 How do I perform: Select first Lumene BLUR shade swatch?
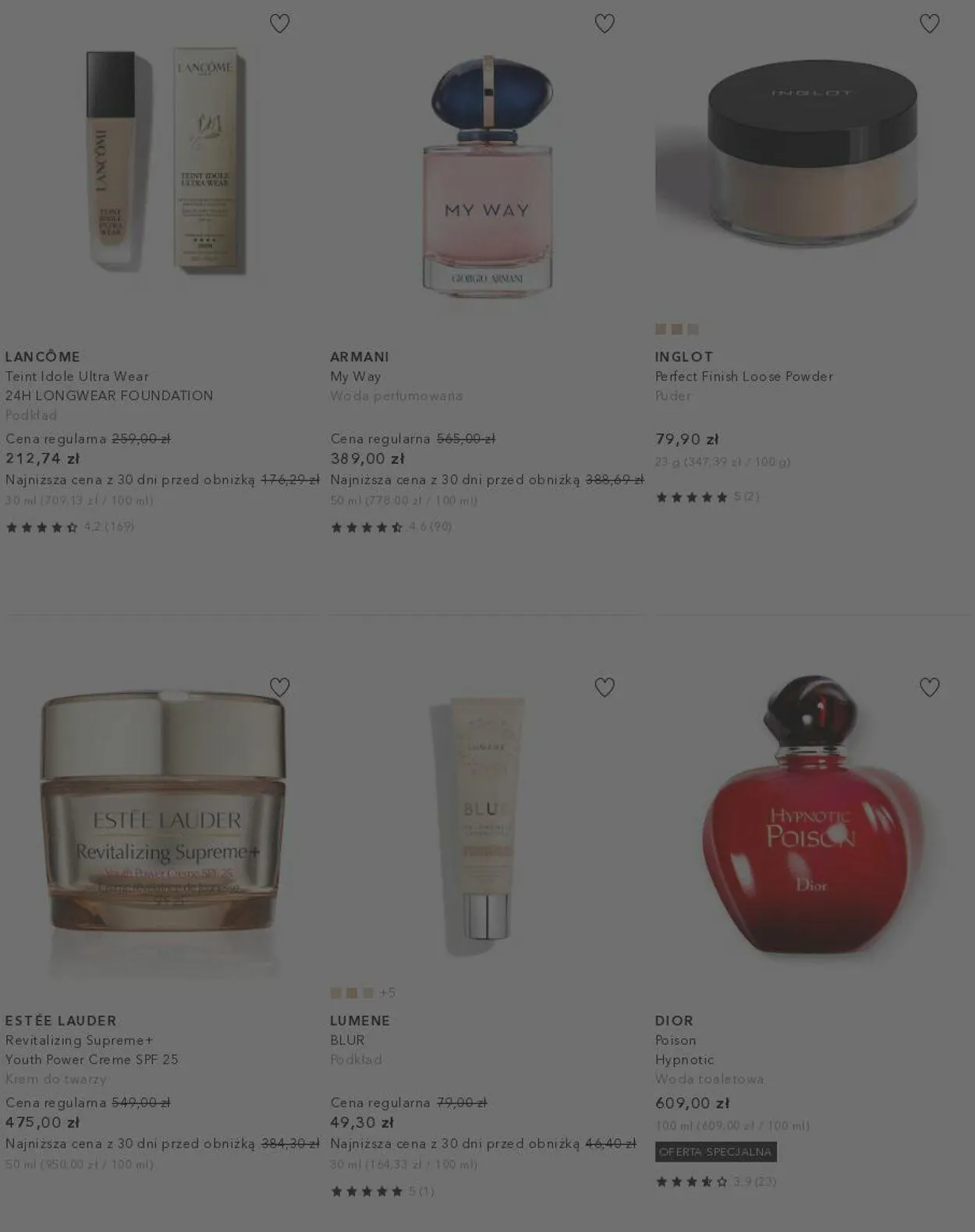click(x=335, y=993)
